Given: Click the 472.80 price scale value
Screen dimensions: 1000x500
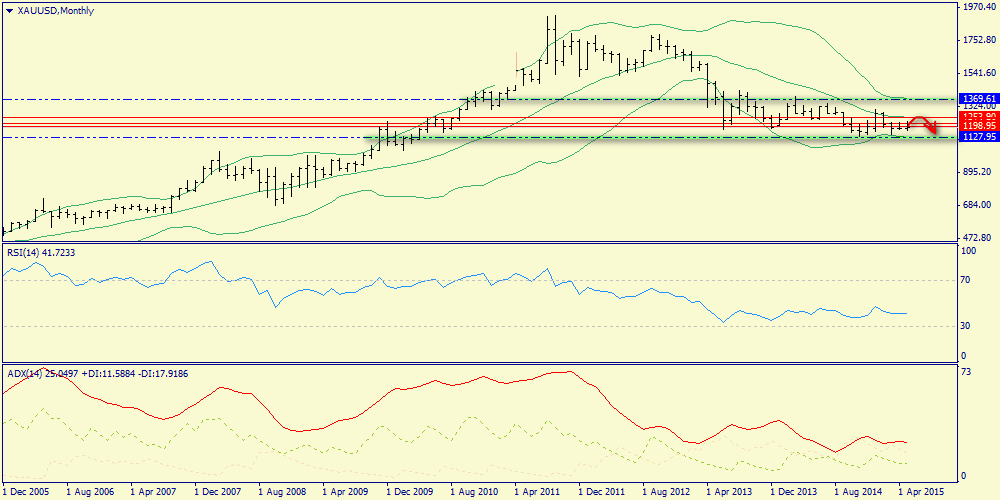Looking at the screenshot, I should (974, 238).
